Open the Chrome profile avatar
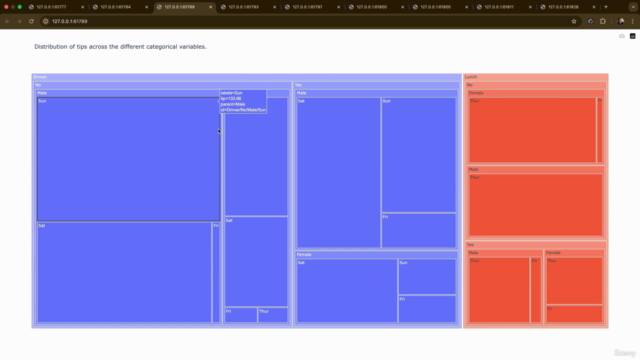The height and width of the screenshot is (360, 640). (x=621, y=21)
